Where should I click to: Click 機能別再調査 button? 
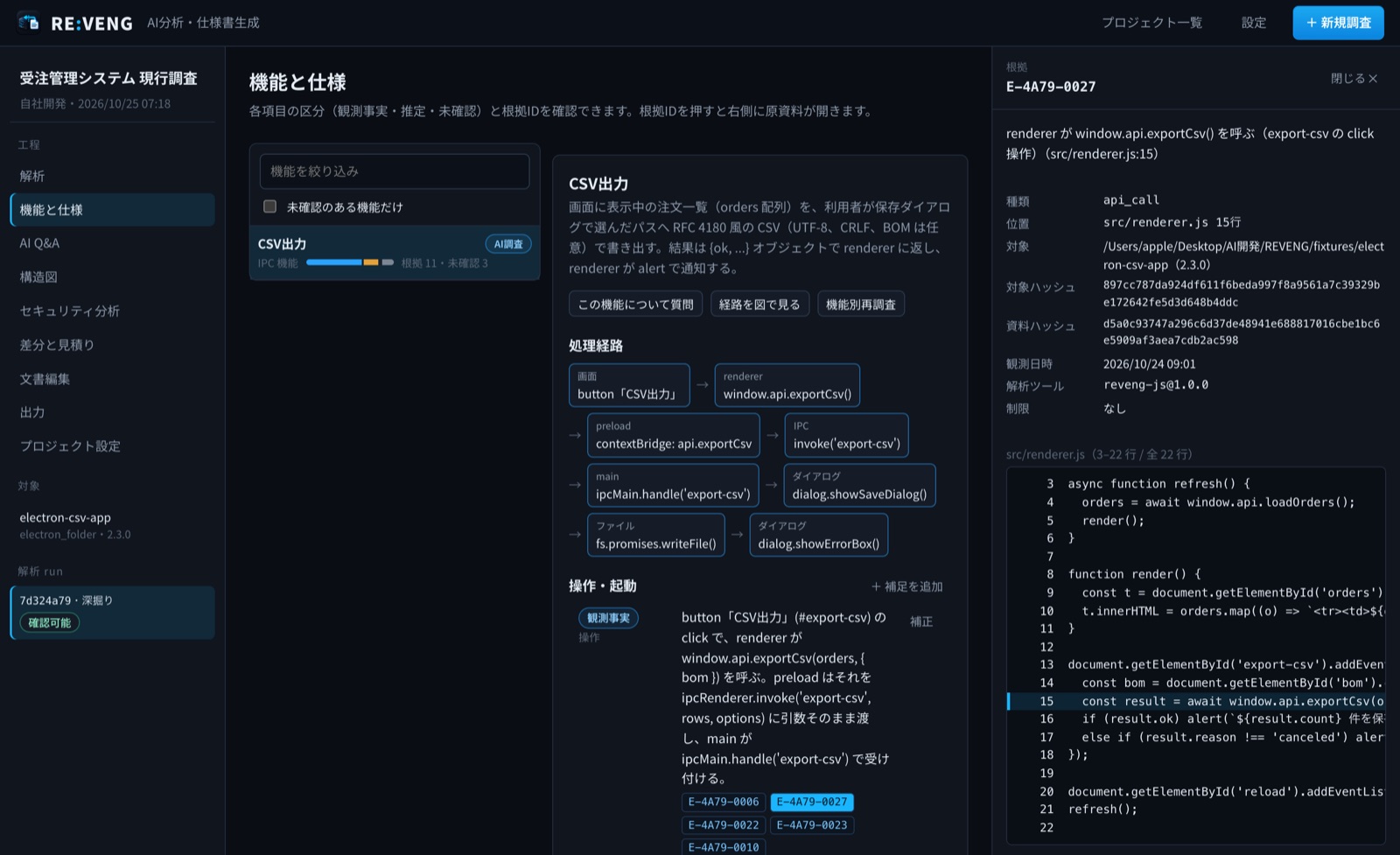click(861, 305)
